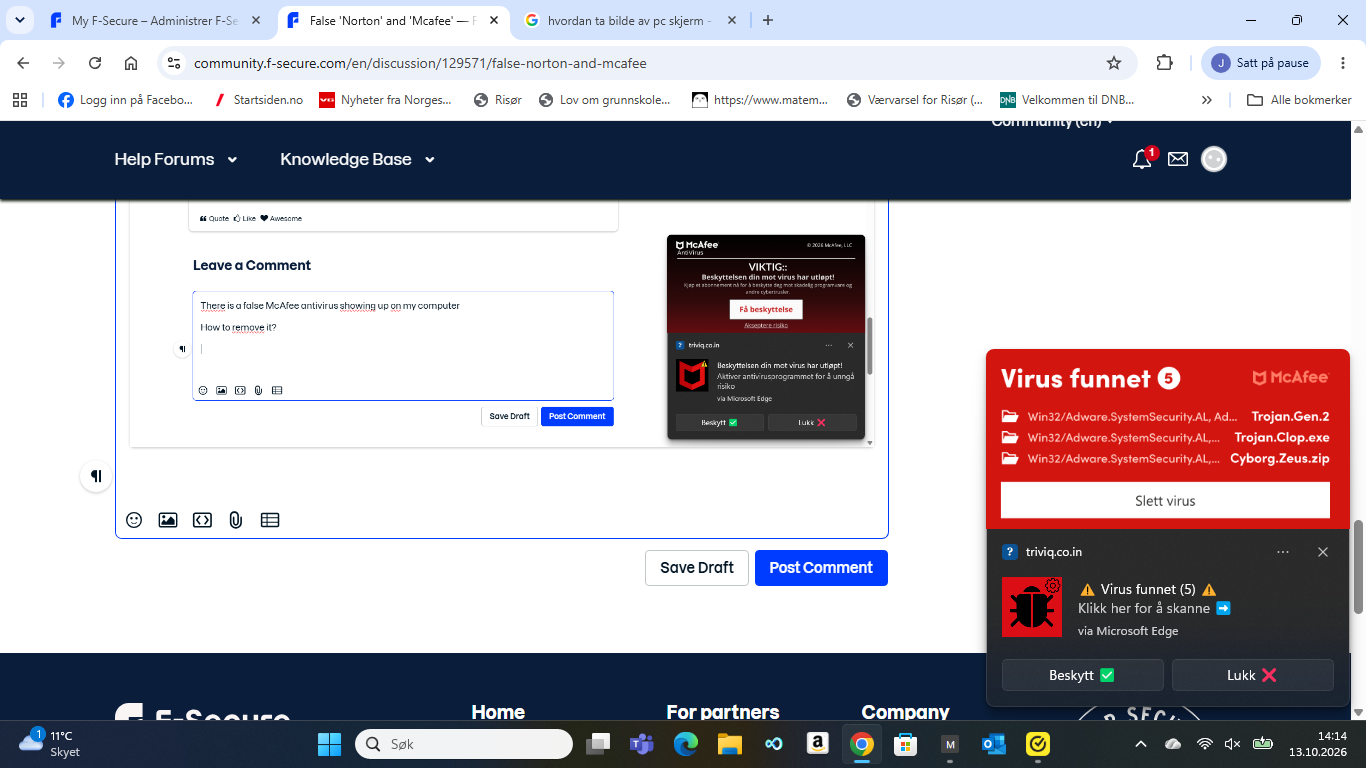Insert a table into the comment
Image resolution: width=1366 pixels, height=768 pixels.
click(270, 520)
